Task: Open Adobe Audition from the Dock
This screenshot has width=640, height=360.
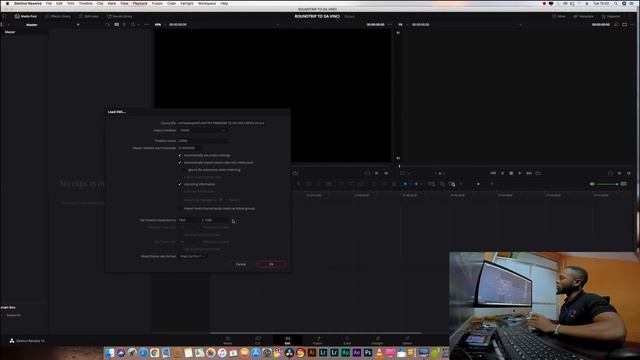Action: click(x=346, y=352)
